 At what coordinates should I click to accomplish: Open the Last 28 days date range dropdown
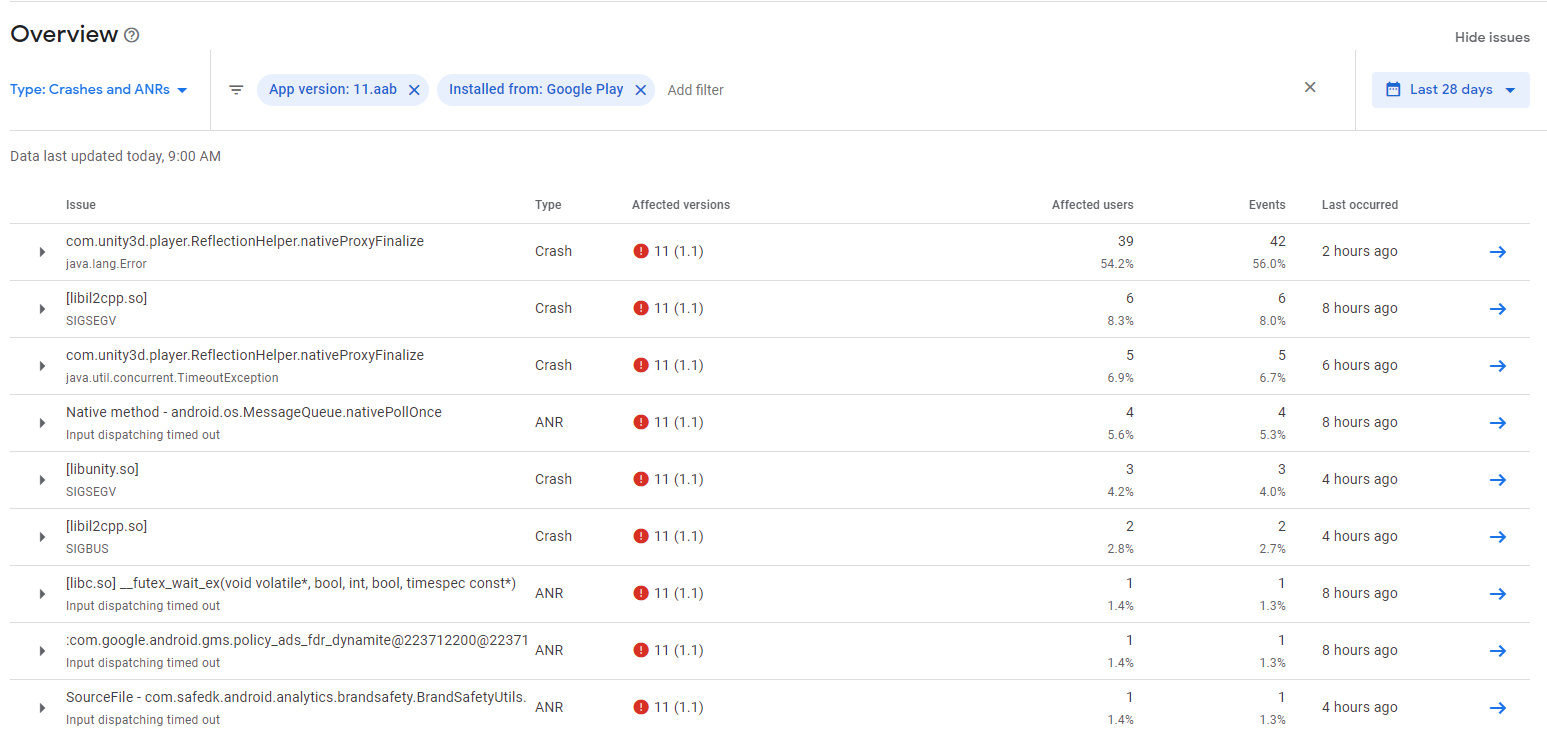(x=1450, y=90)
